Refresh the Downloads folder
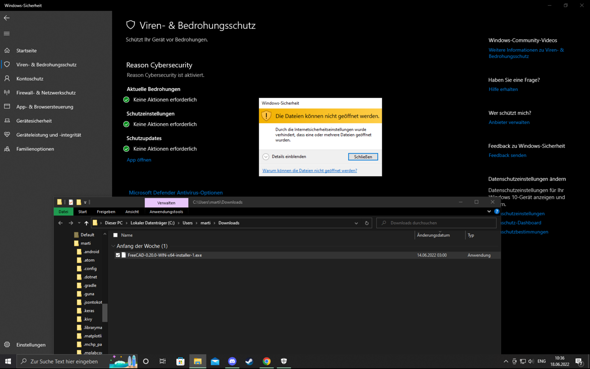 pyautogui.click(x=367, y=223)
